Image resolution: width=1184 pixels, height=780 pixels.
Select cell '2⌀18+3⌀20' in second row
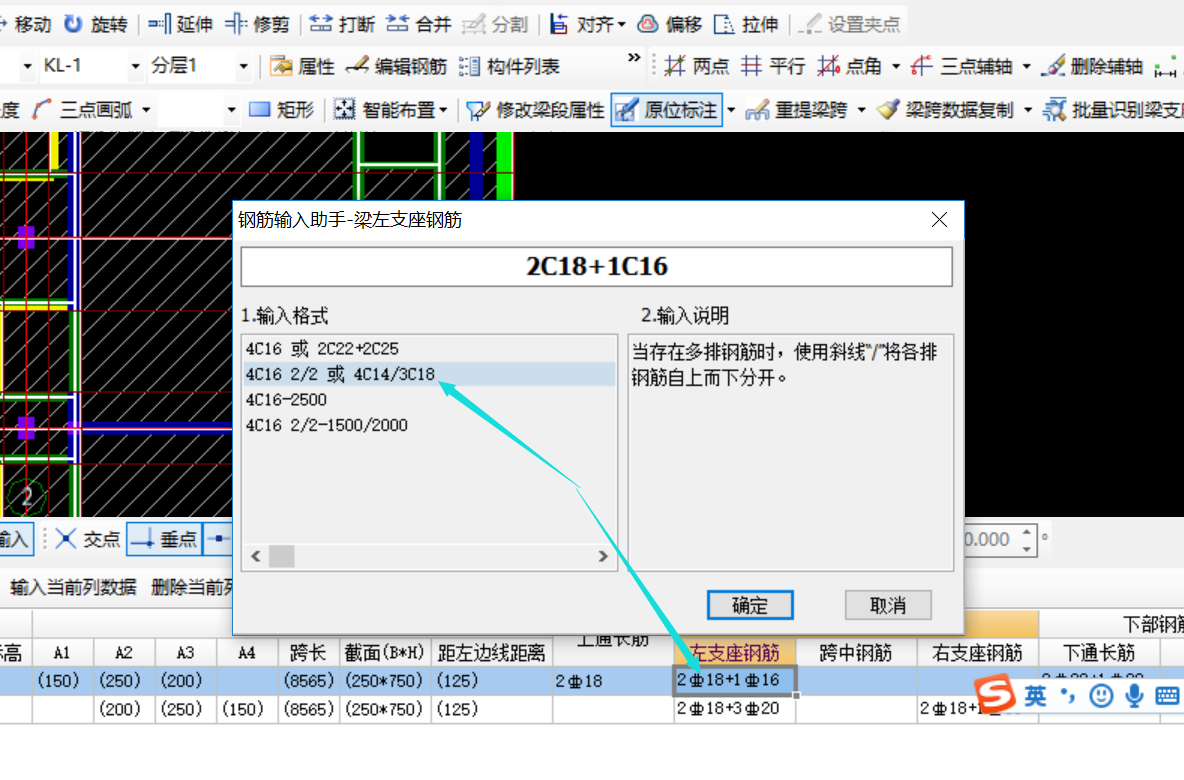[x=735, y=709]
